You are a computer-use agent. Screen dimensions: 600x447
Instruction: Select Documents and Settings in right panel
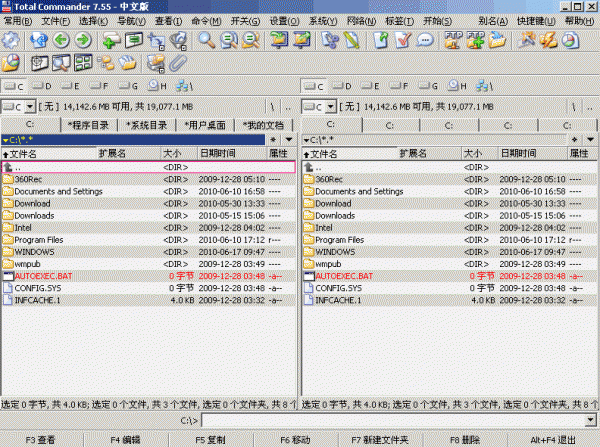(x=450, y=191)
